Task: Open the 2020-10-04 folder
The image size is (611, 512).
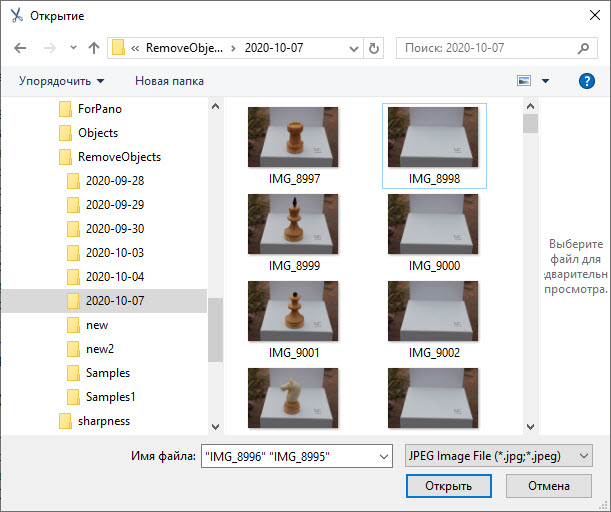Action: [115, 277]
